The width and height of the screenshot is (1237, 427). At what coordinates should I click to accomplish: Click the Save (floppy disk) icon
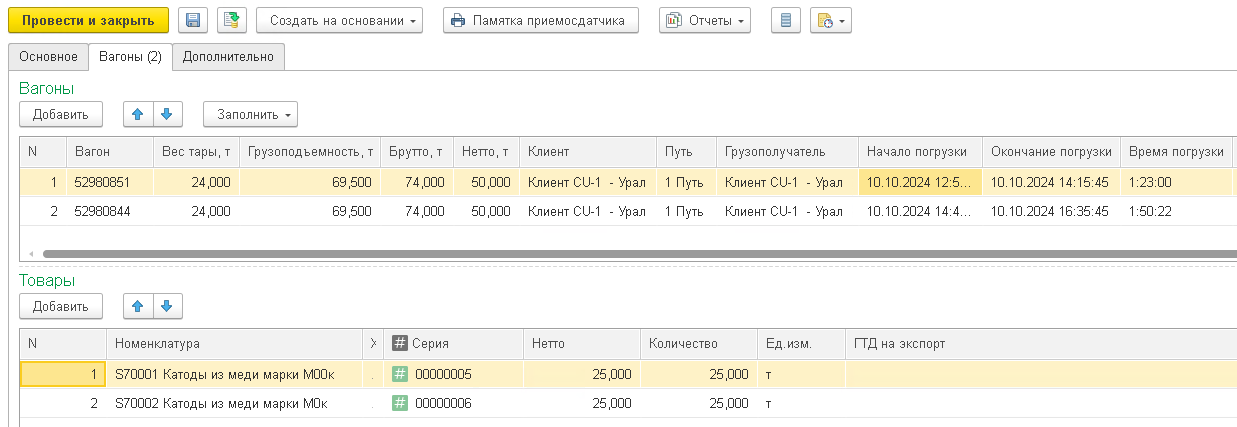coord(193,20)
